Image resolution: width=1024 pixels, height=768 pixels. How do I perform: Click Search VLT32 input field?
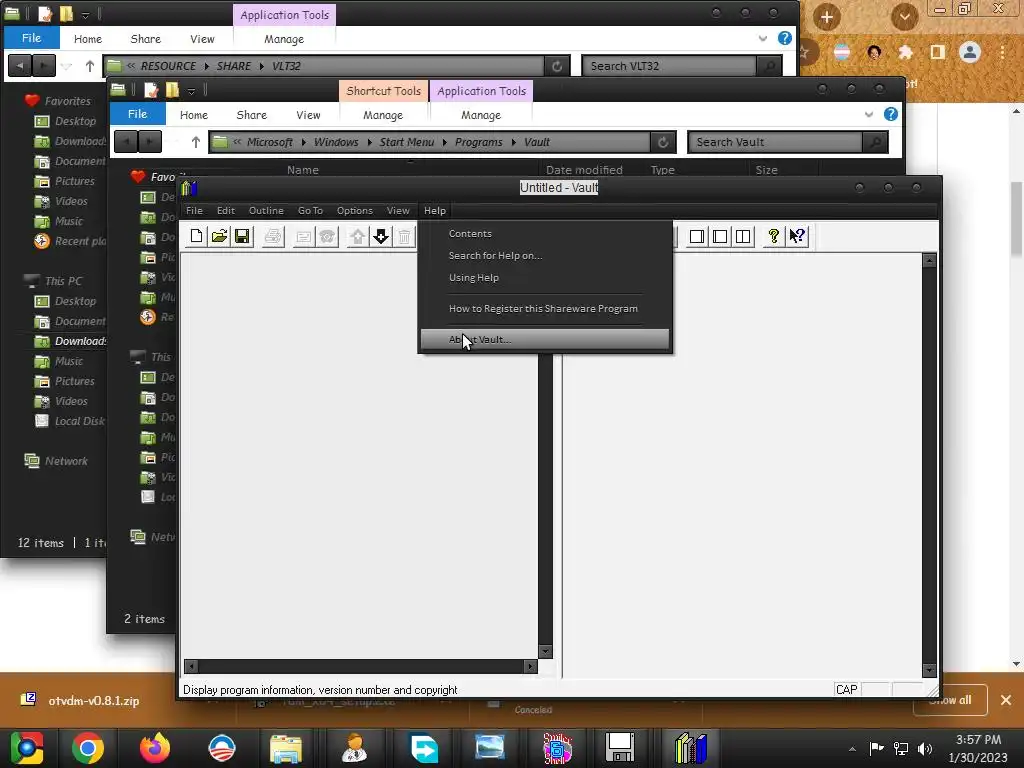671,66
